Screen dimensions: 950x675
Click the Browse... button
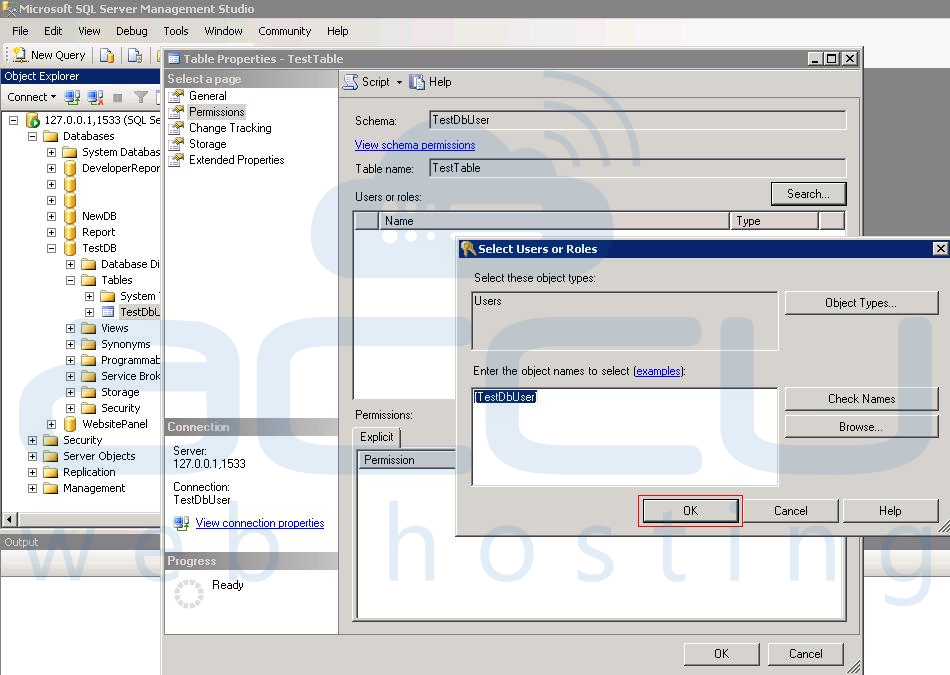(x=861, y=427)
